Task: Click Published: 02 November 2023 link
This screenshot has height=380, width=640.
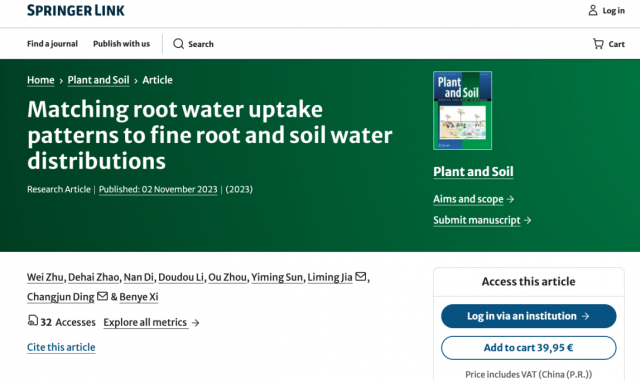Action: click(x=158, y=189)
